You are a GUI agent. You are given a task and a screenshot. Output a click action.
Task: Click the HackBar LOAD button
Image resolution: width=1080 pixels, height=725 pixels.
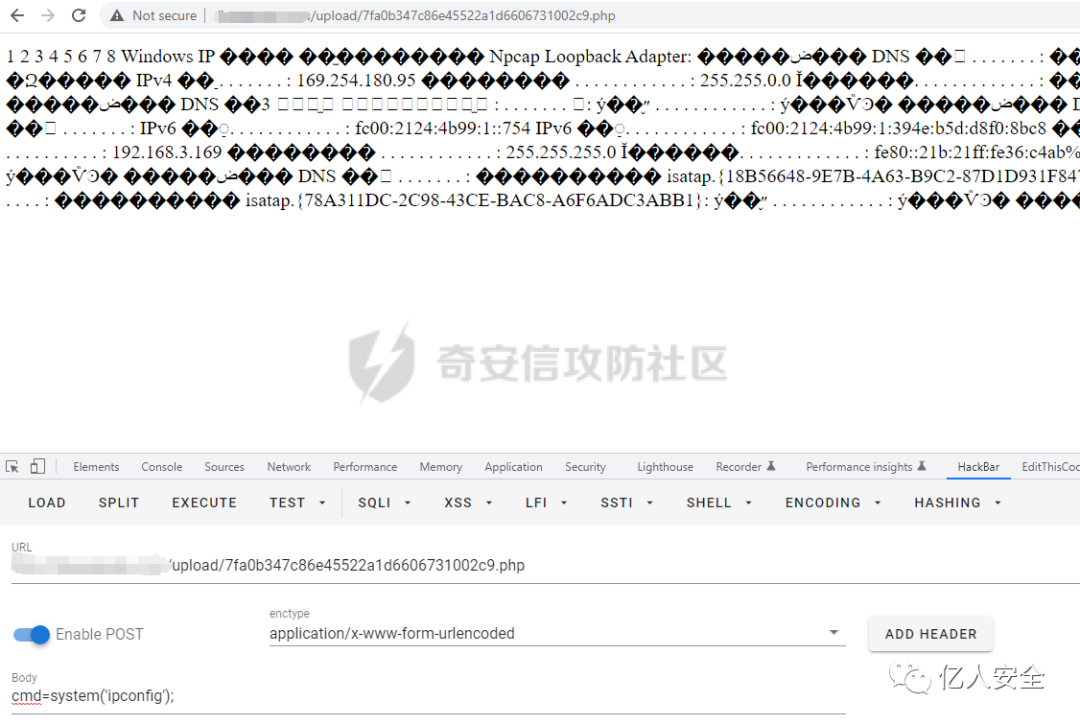click(47, 503)
